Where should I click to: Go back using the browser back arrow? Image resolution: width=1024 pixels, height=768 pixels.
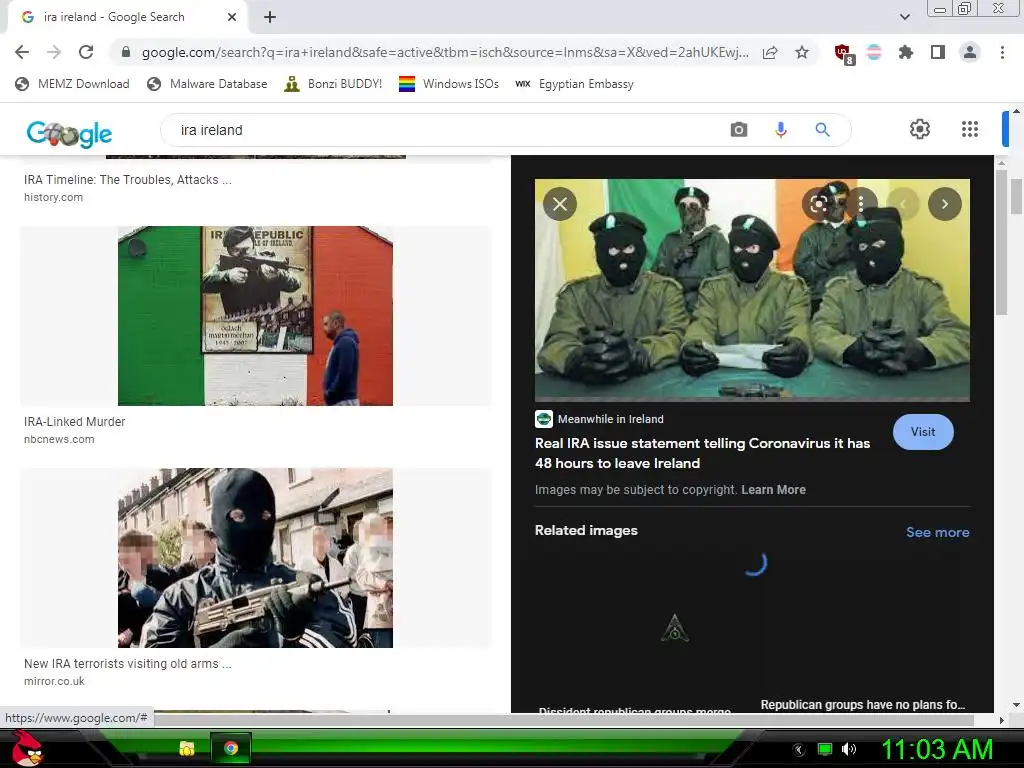click(x=22, y=52)
